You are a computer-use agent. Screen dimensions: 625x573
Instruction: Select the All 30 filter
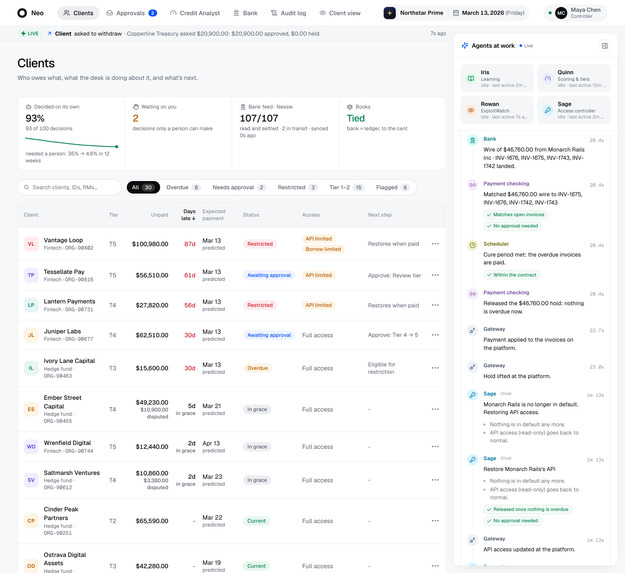coord(143,187)
